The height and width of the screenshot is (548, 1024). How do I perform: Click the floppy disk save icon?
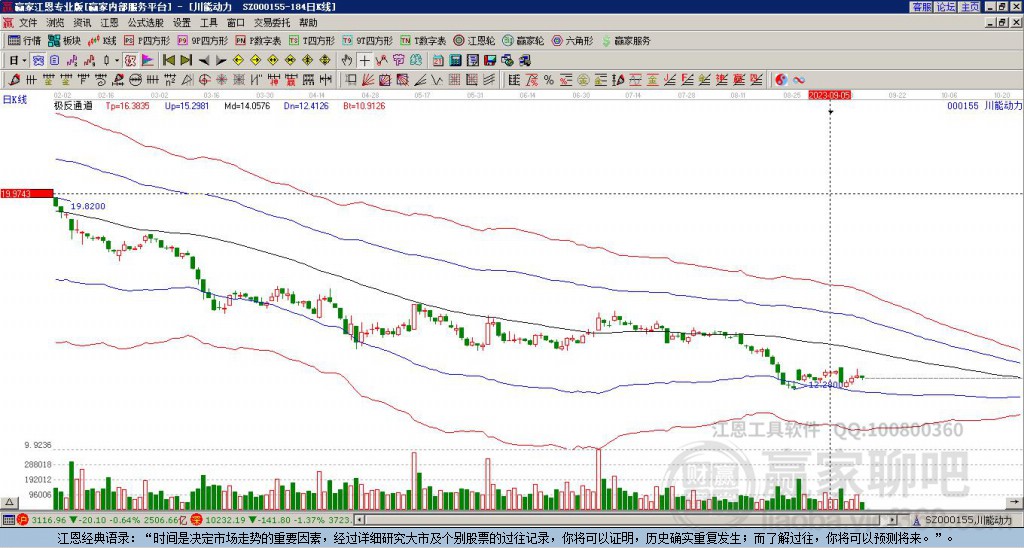click(x=490, y=61)
